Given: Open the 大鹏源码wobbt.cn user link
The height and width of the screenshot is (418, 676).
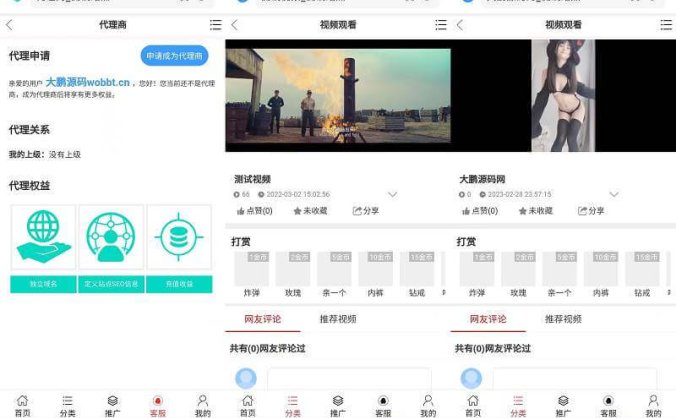Looking at the screenshot, I should click(88, 82).
